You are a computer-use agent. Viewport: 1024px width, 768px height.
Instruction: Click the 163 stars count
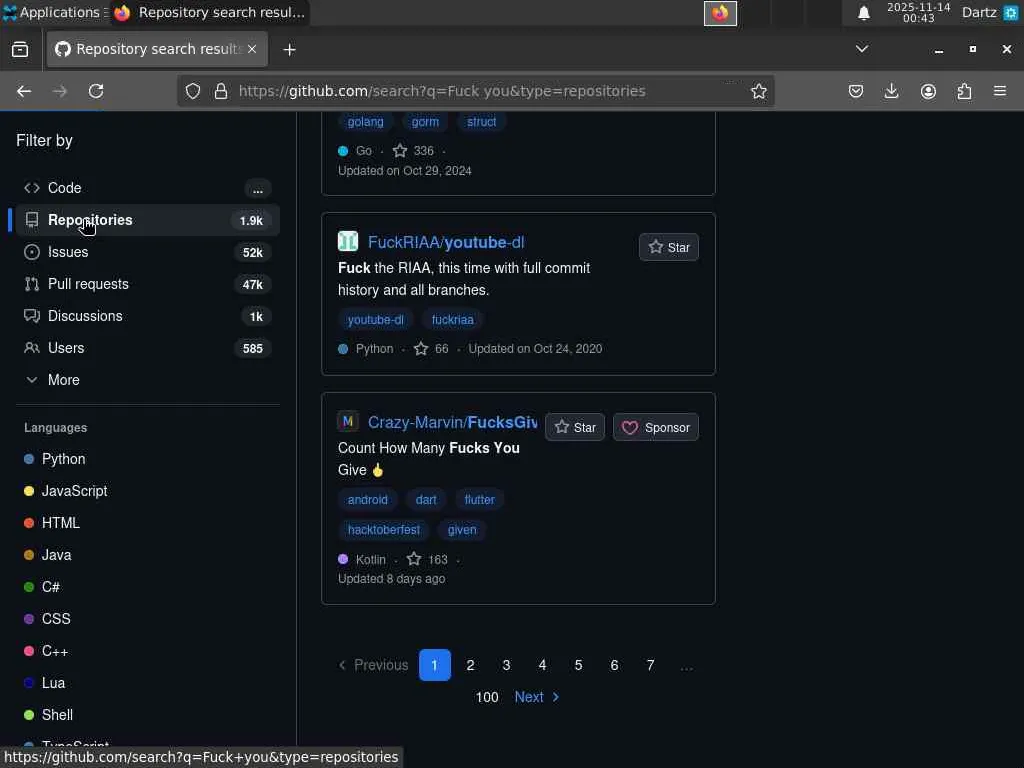[428, 560]
